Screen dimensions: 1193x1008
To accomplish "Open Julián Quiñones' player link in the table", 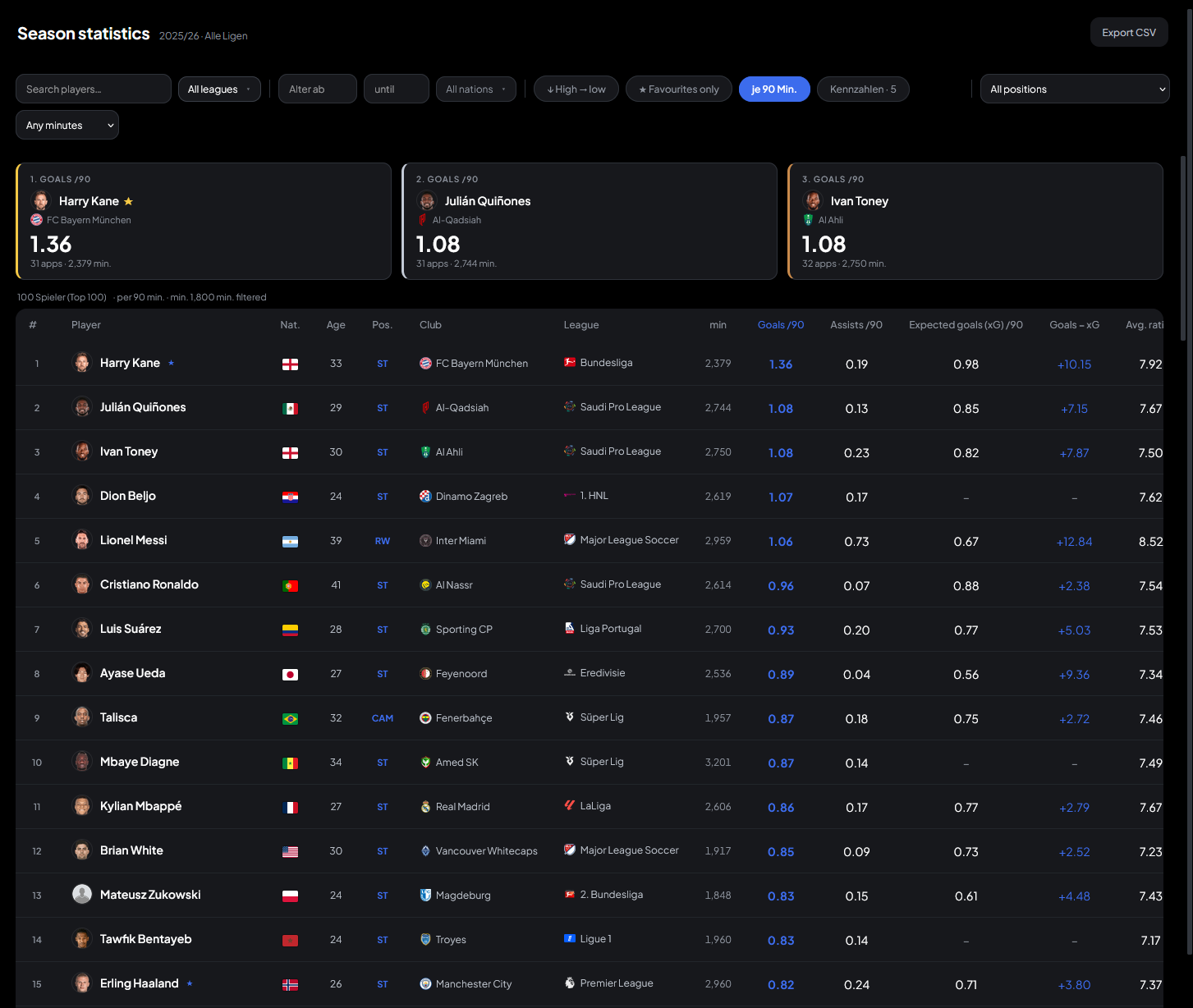I will pyautogui.click(x=143, y=407).
